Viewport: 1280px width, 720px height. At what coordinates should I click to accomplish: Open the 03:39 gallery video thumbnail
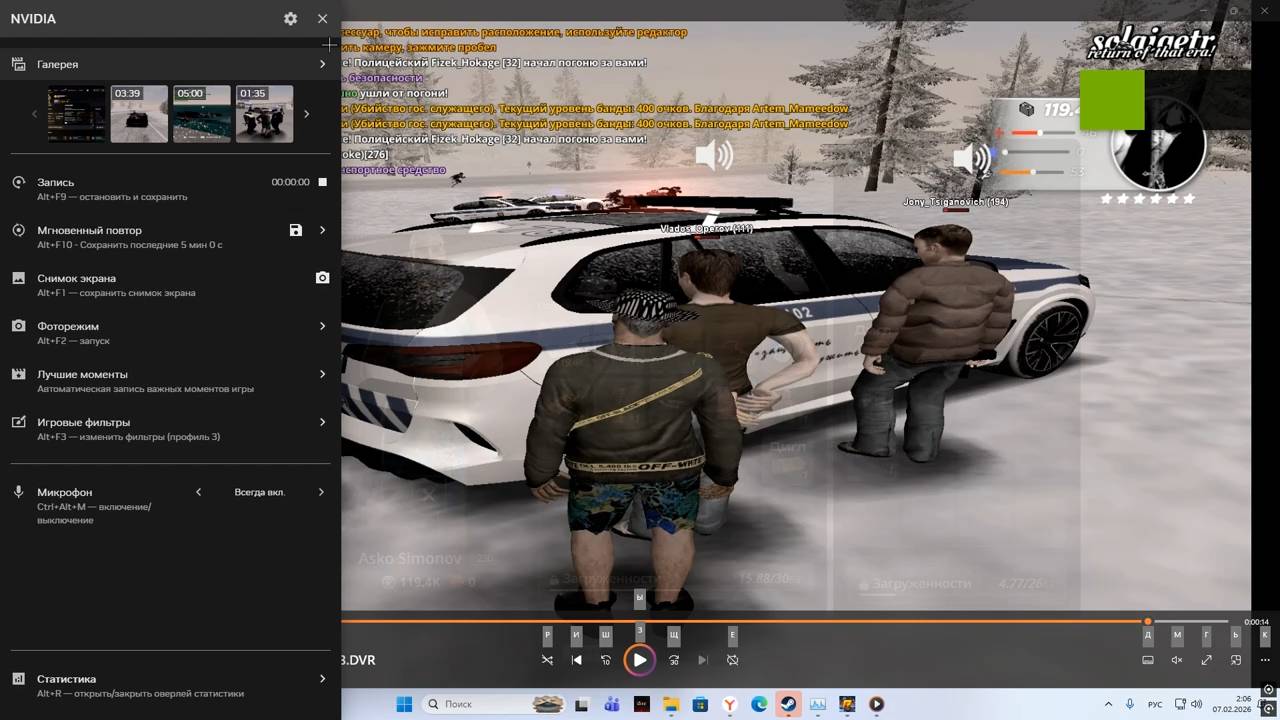pos(139,113)
